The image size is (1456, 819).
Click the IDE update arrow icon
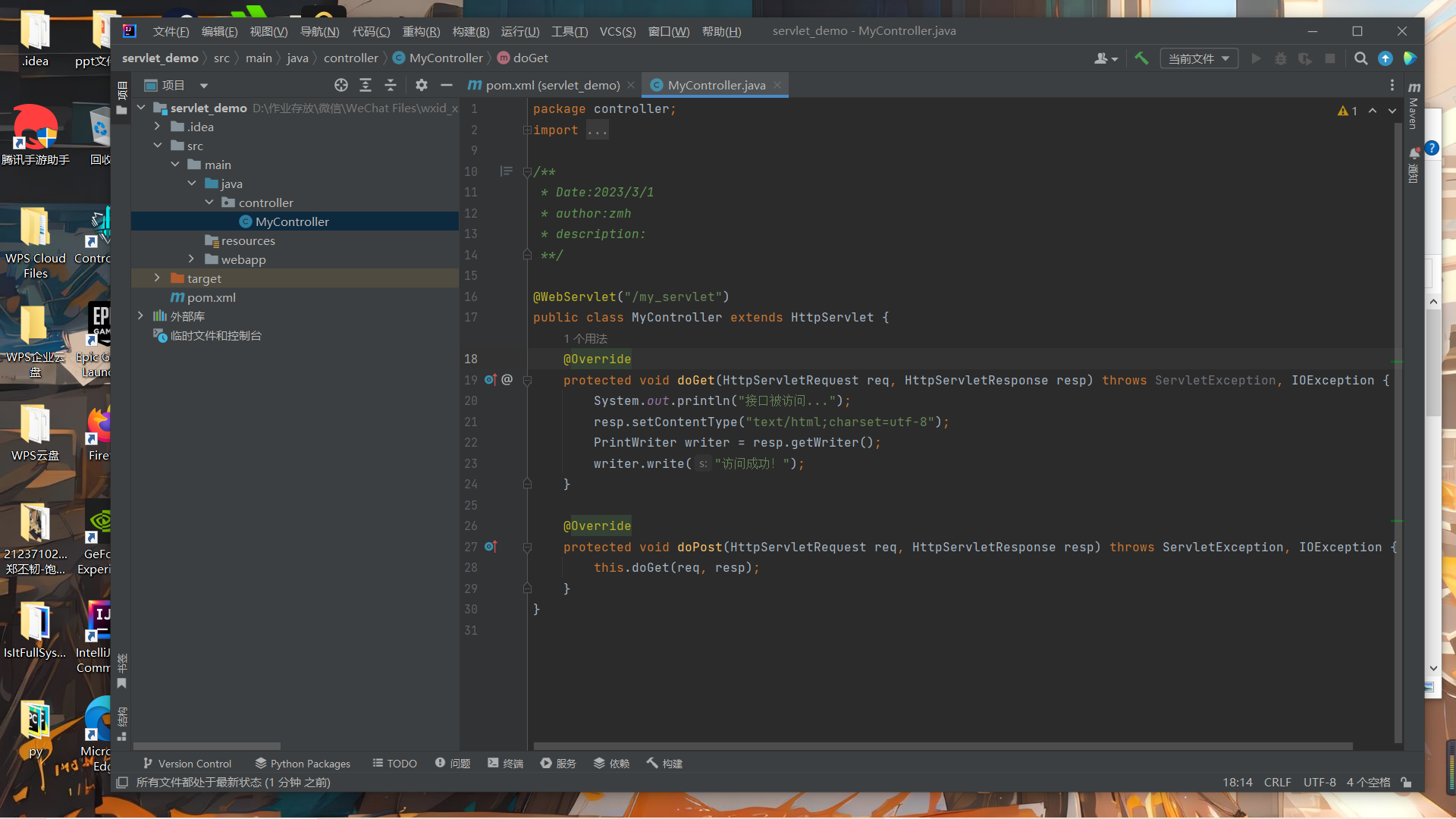point(1385,58)
